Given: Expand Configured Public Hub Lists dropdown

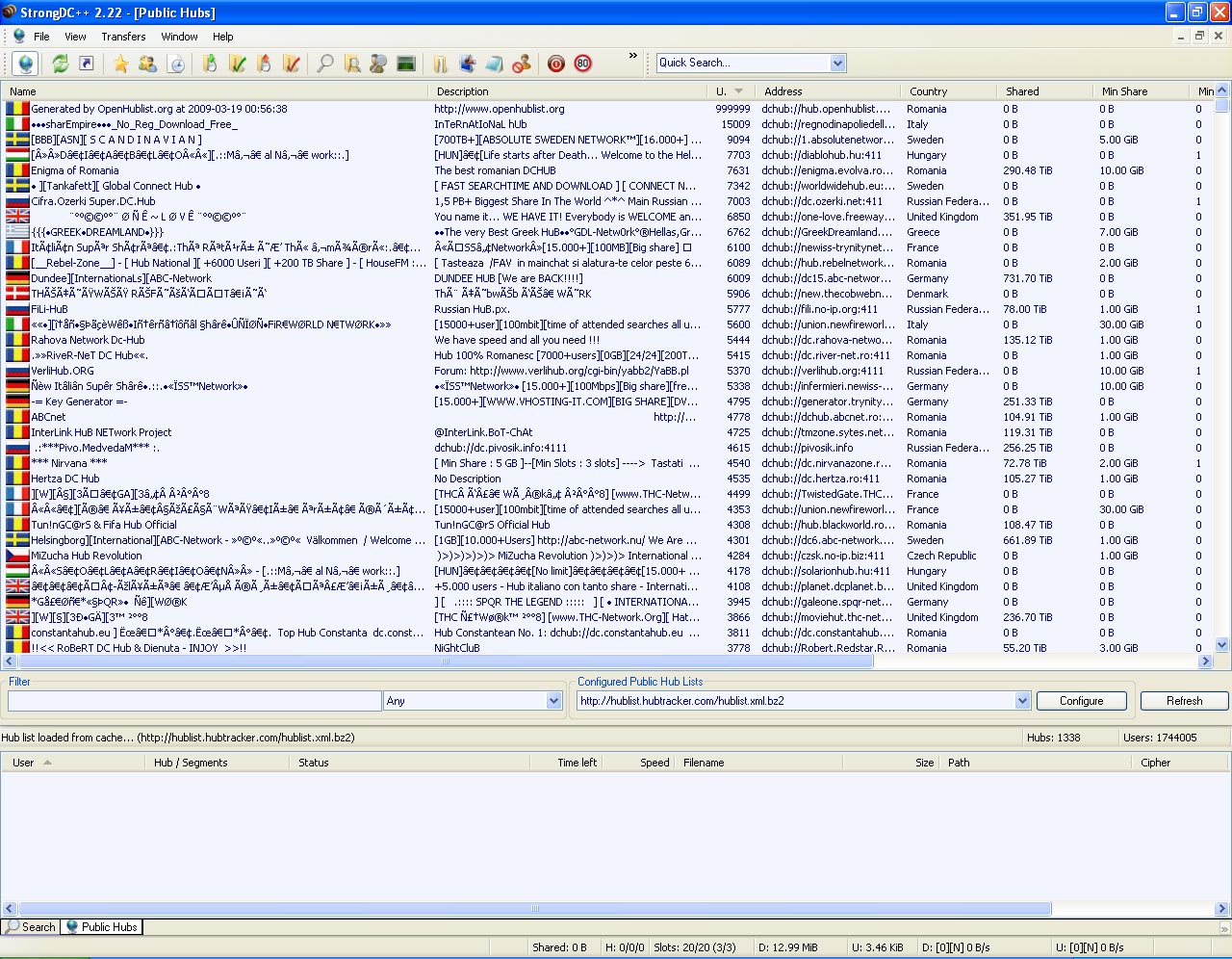Looking at the screenshot, I should [1022, 701].
